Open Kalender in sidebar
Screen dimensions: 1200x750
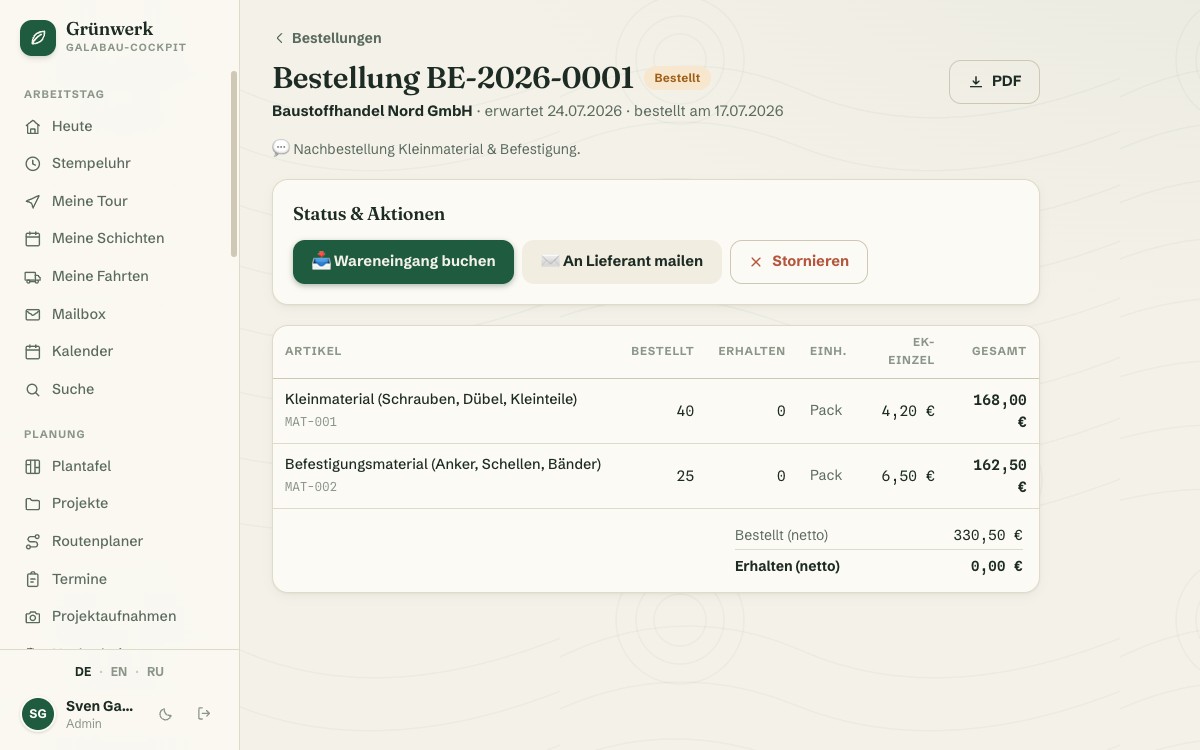118,352
